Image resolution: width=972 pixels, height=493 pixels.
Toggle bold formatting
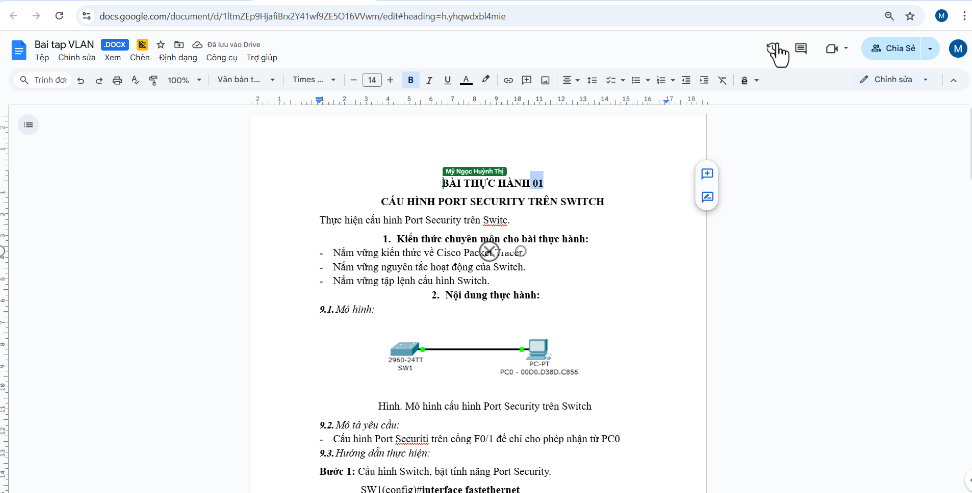pyautogui.click(x=410, y=80)
